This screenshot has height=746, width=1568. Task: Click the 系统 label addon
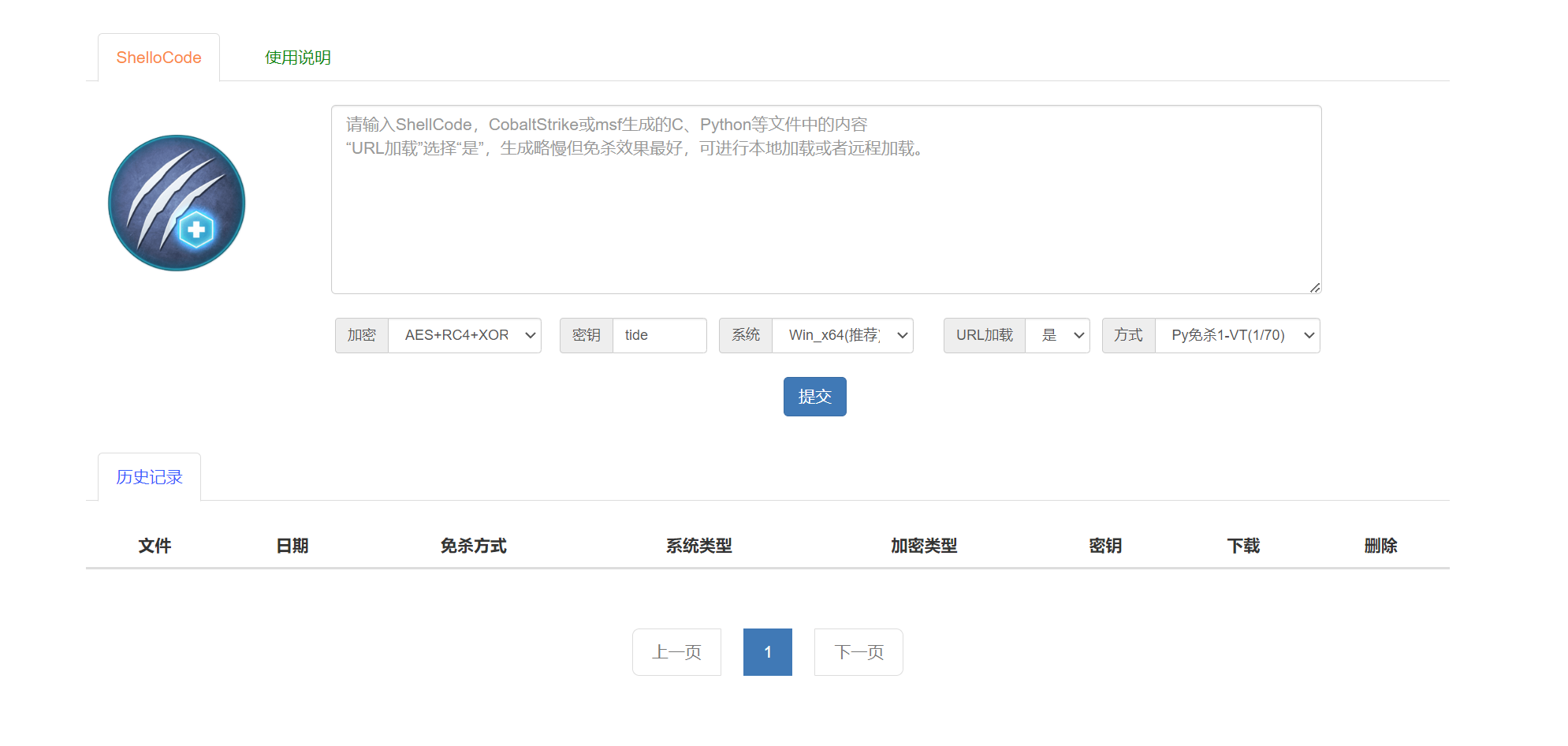(746, 335)
